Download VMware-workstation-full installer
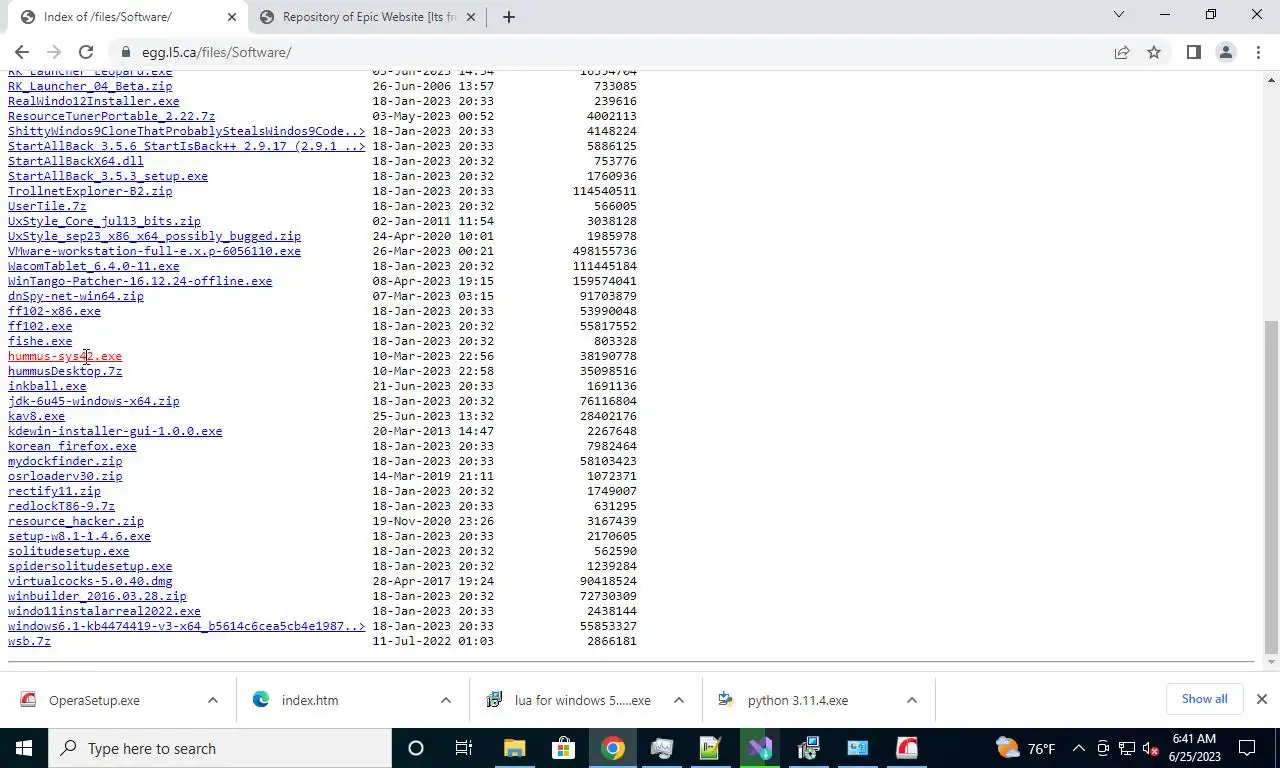Screen dimensions: 1280x768 click(x=154, y=251)
